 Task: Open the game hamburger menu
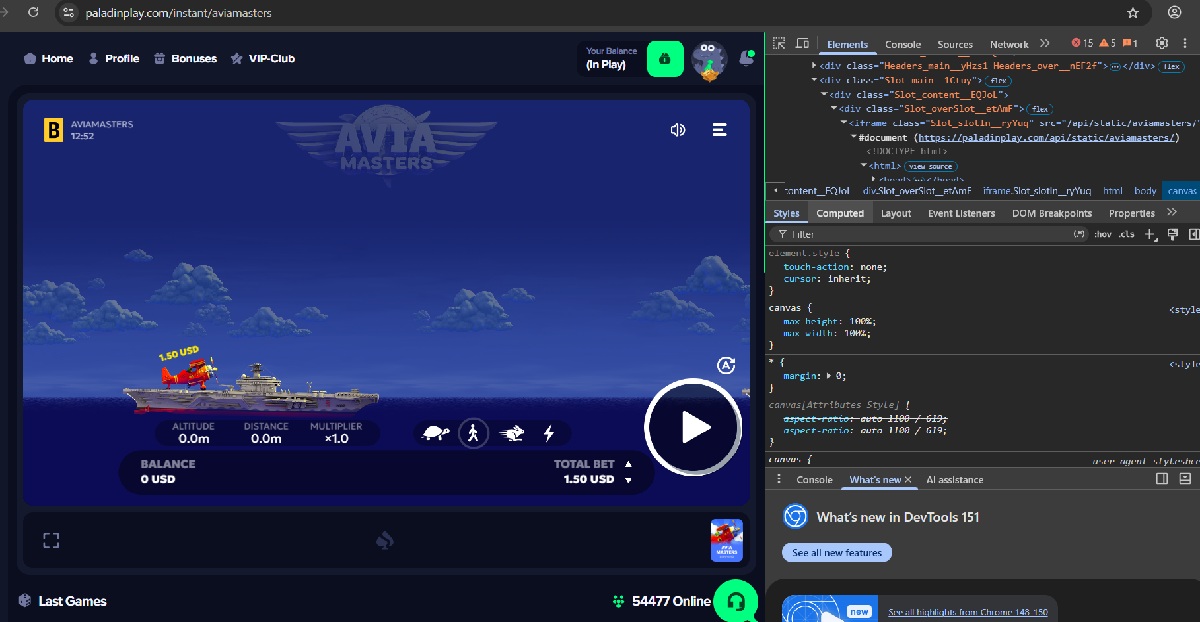719,130
